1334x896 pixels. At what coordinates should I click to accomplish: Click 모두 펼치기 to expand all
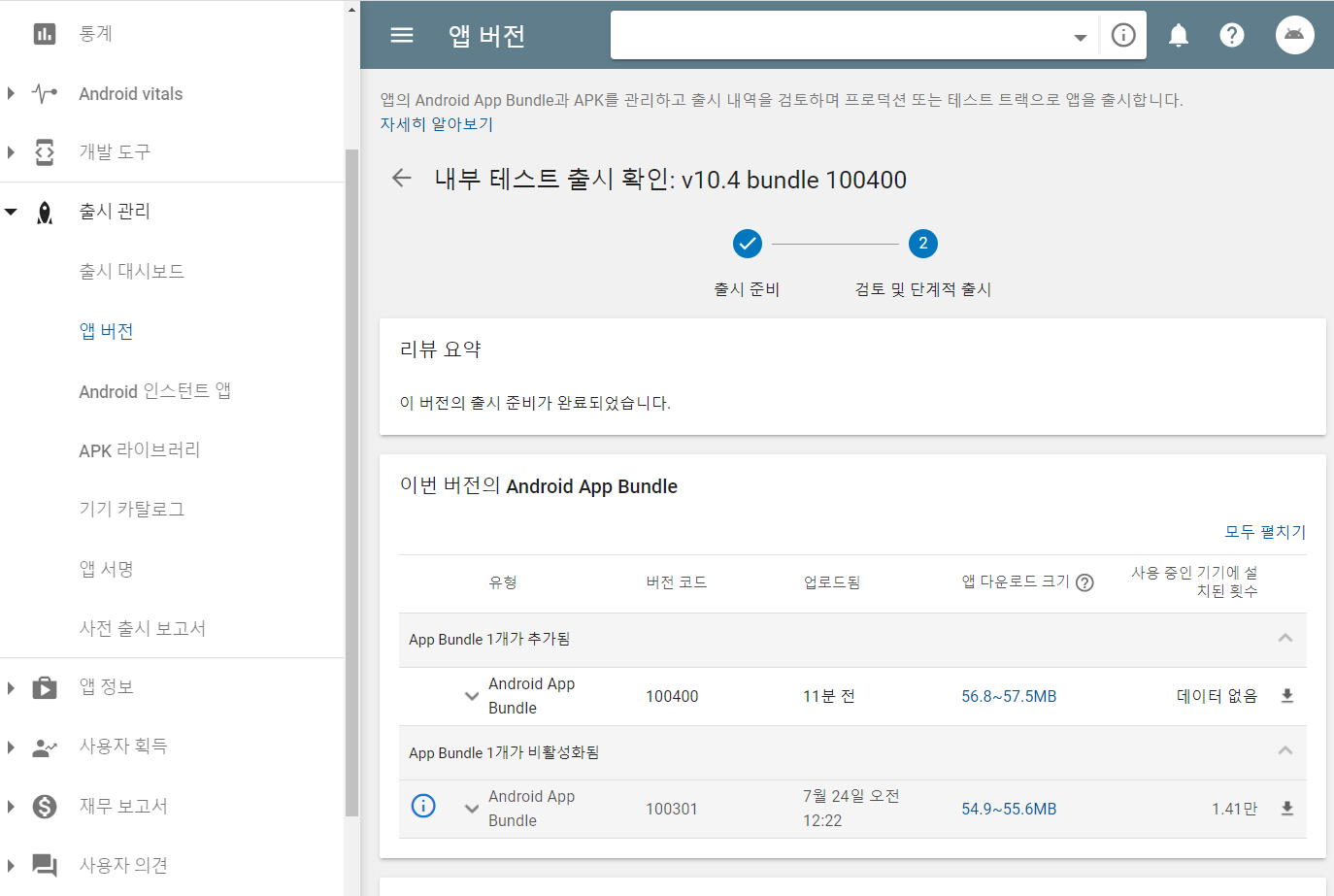click(x=1265, y=532)
